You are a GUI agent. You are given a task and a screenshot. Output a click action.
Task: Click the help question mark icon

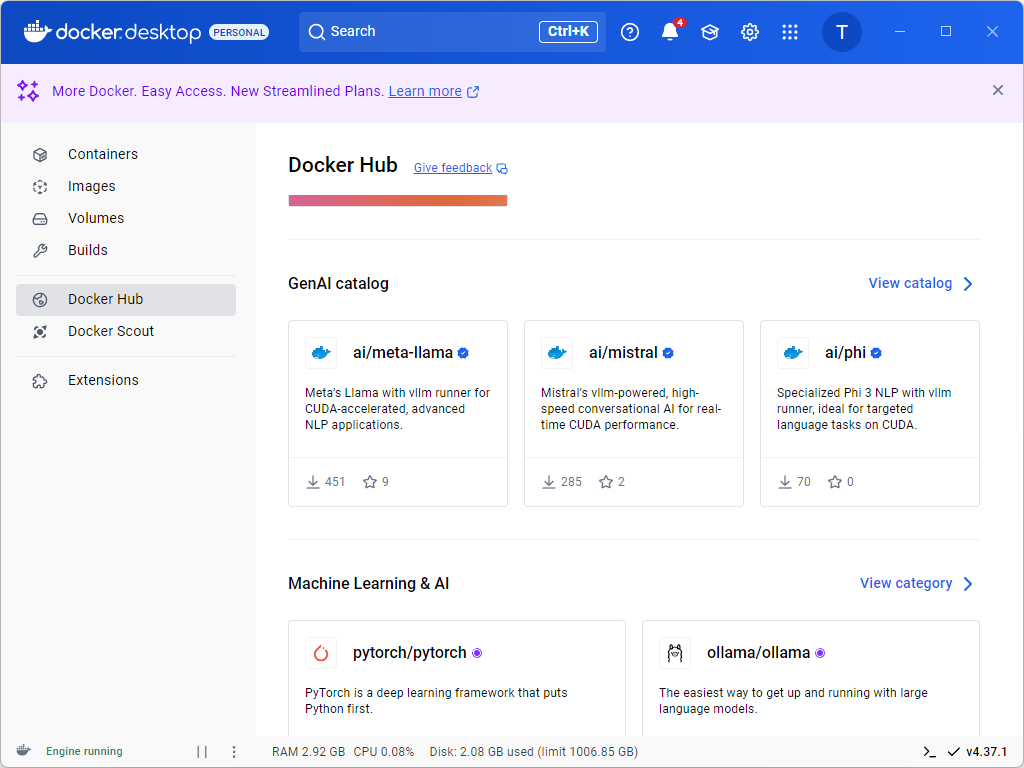click(x=629, y=31)
